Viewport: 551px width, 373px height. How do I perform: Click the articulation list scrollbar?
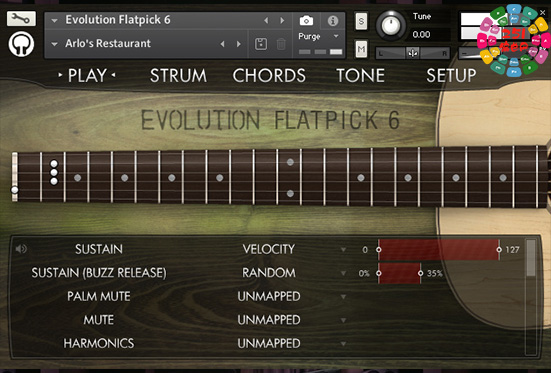531,258
